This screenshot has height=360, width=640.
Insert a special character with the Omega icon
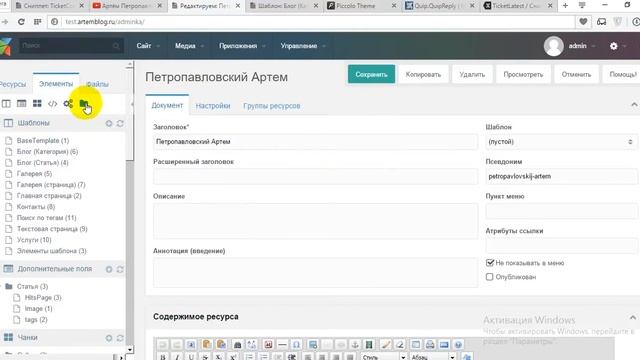(x=296, y=344)
